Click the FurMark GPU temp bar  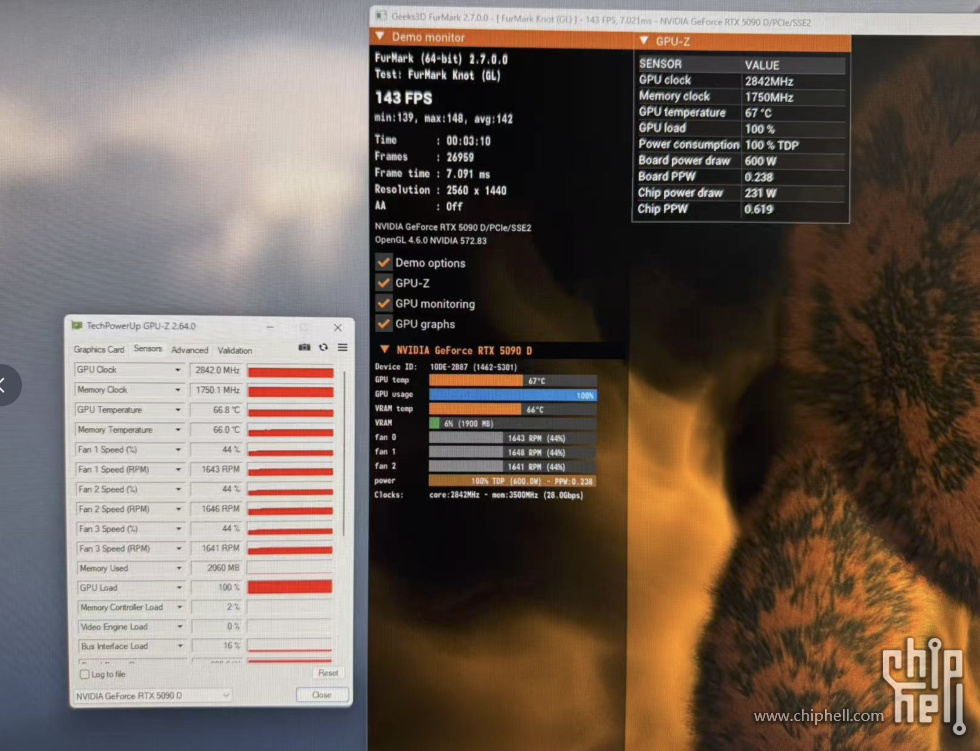[x=512, y=380]
